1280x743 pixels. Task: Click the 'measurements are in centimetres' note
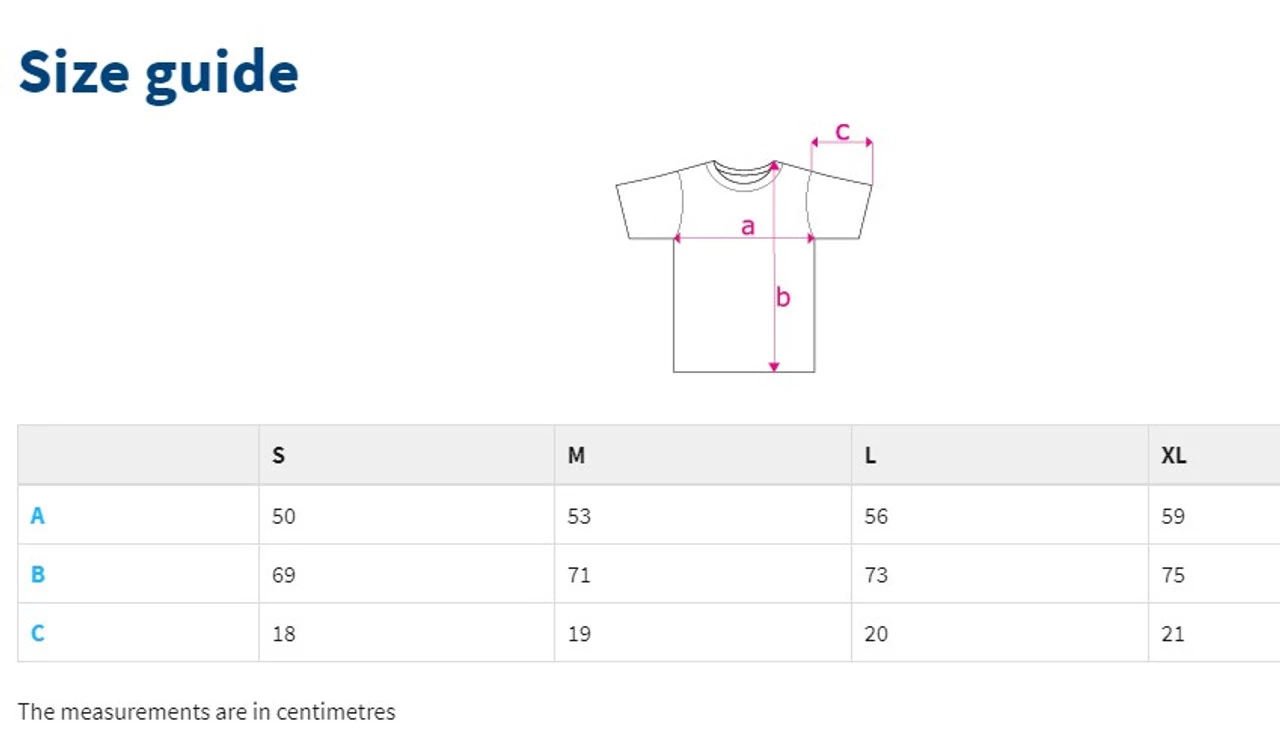click(207, 712)
